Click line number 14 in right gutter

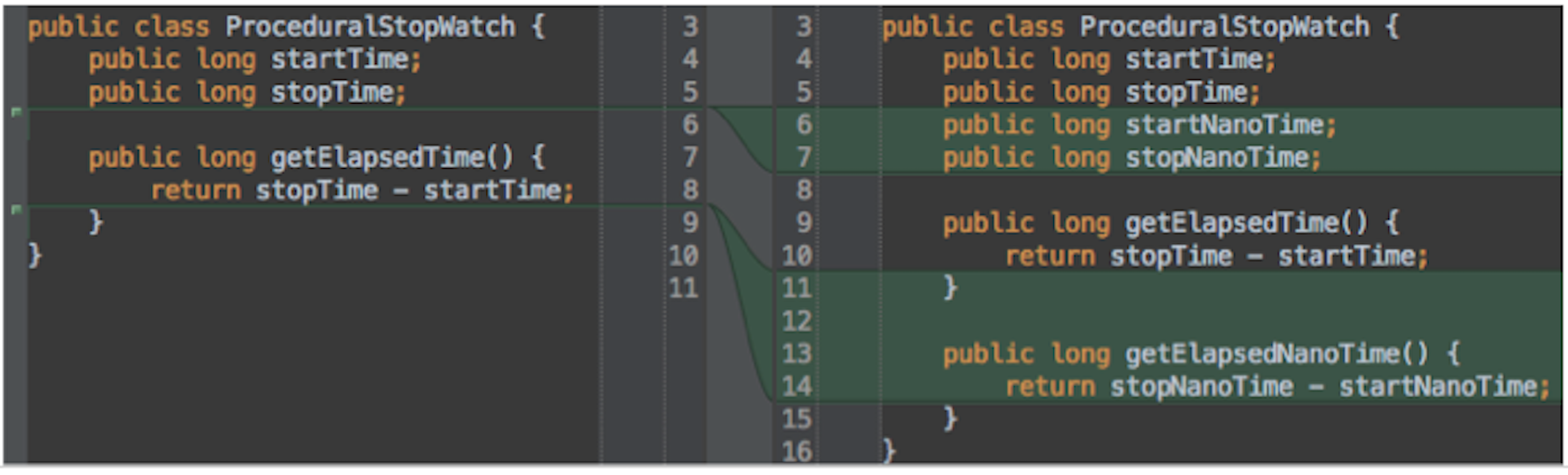[797, 386]
